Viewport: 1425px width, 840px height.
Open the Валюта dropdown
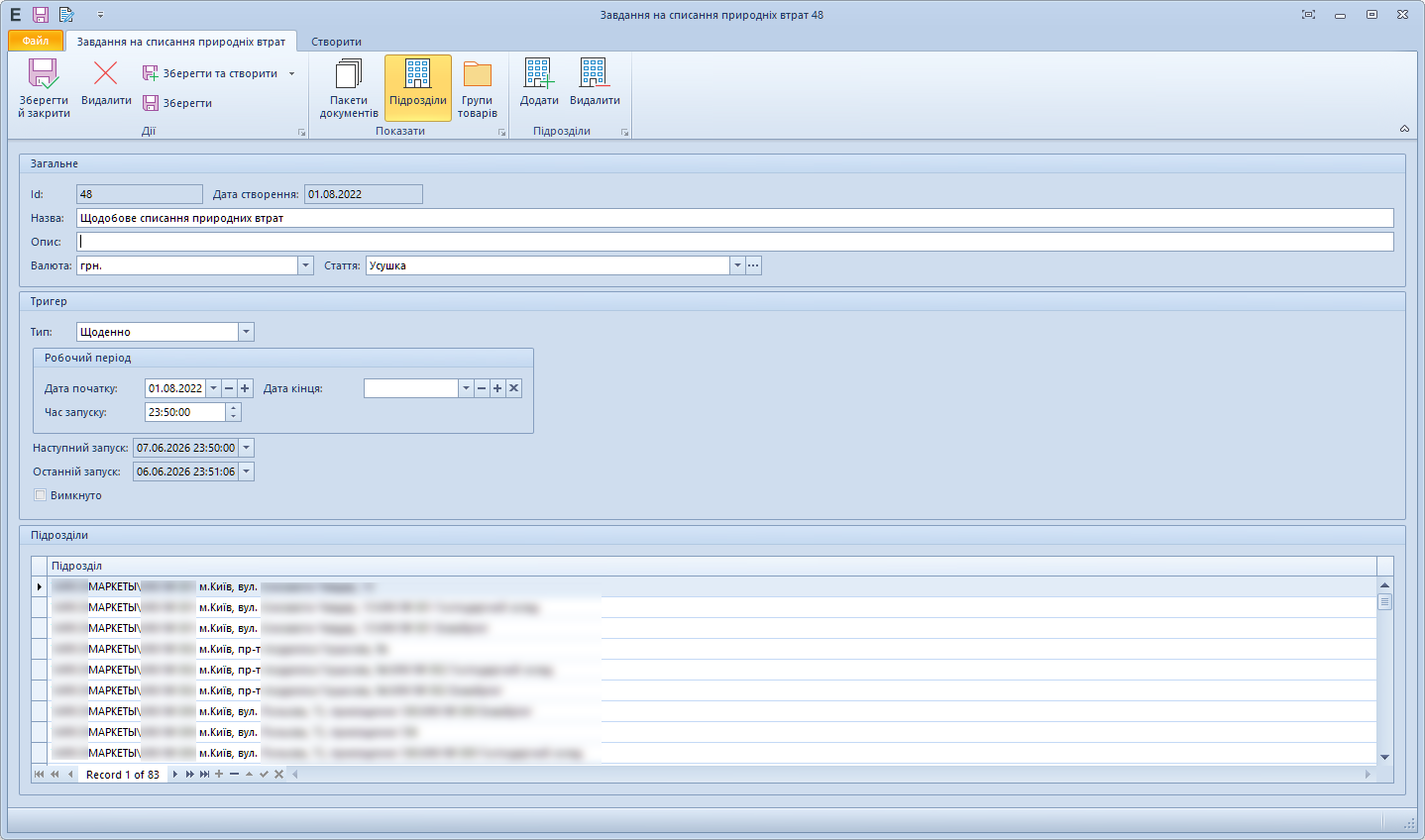[305, 265]
